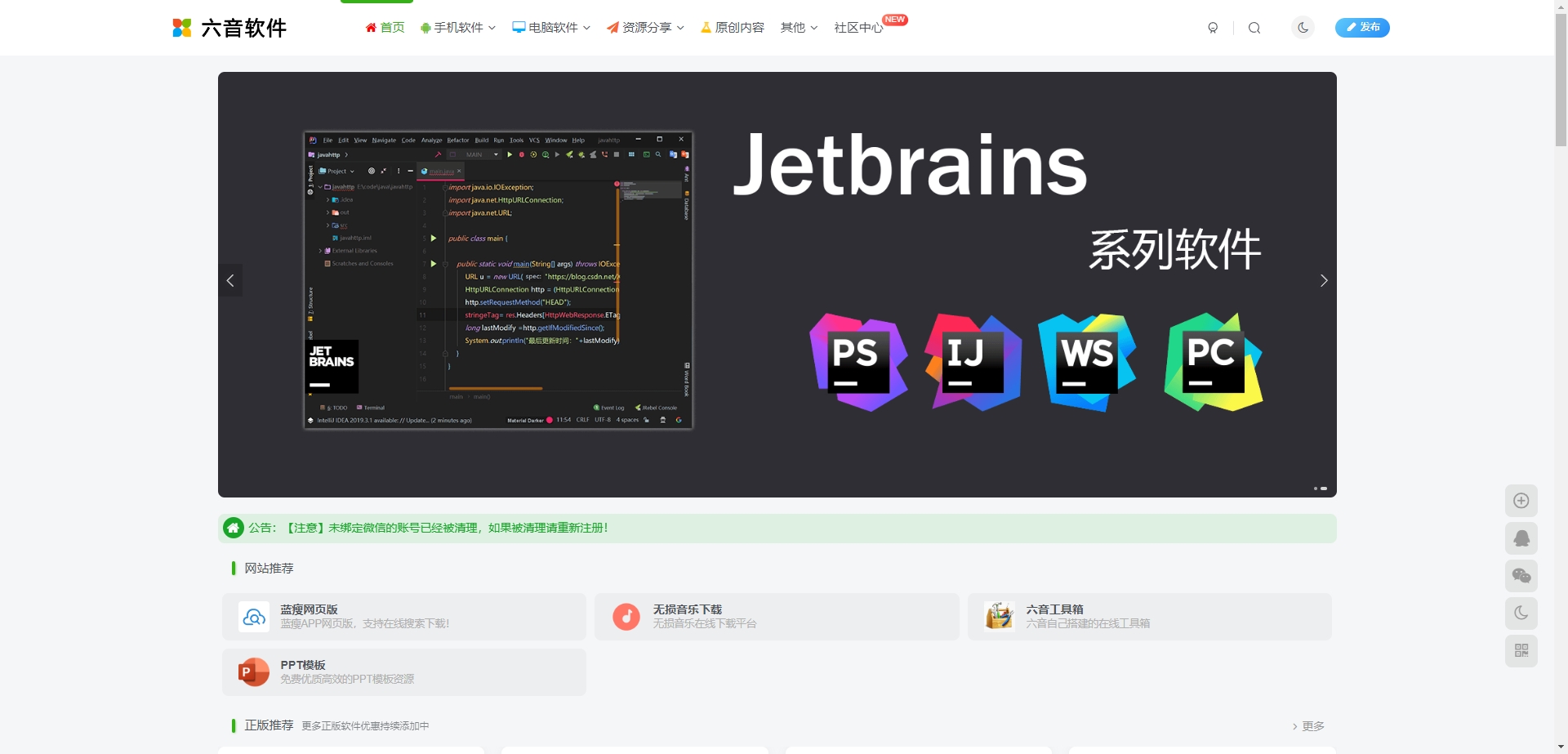Toggle dark mode with header moon icon
1568x754 pixels.
pos(1303,27)
